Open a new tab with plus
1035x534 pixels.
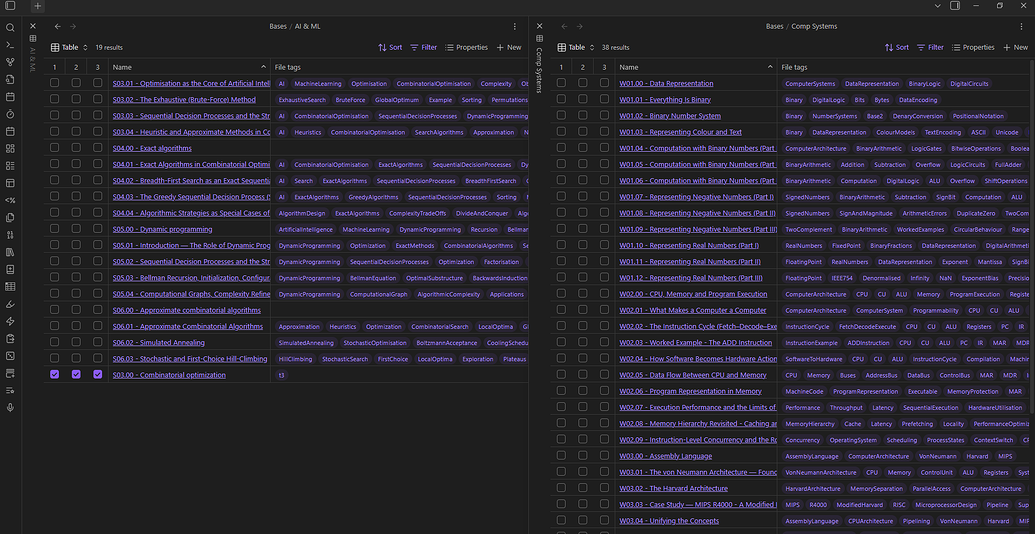tap(38, 6)
